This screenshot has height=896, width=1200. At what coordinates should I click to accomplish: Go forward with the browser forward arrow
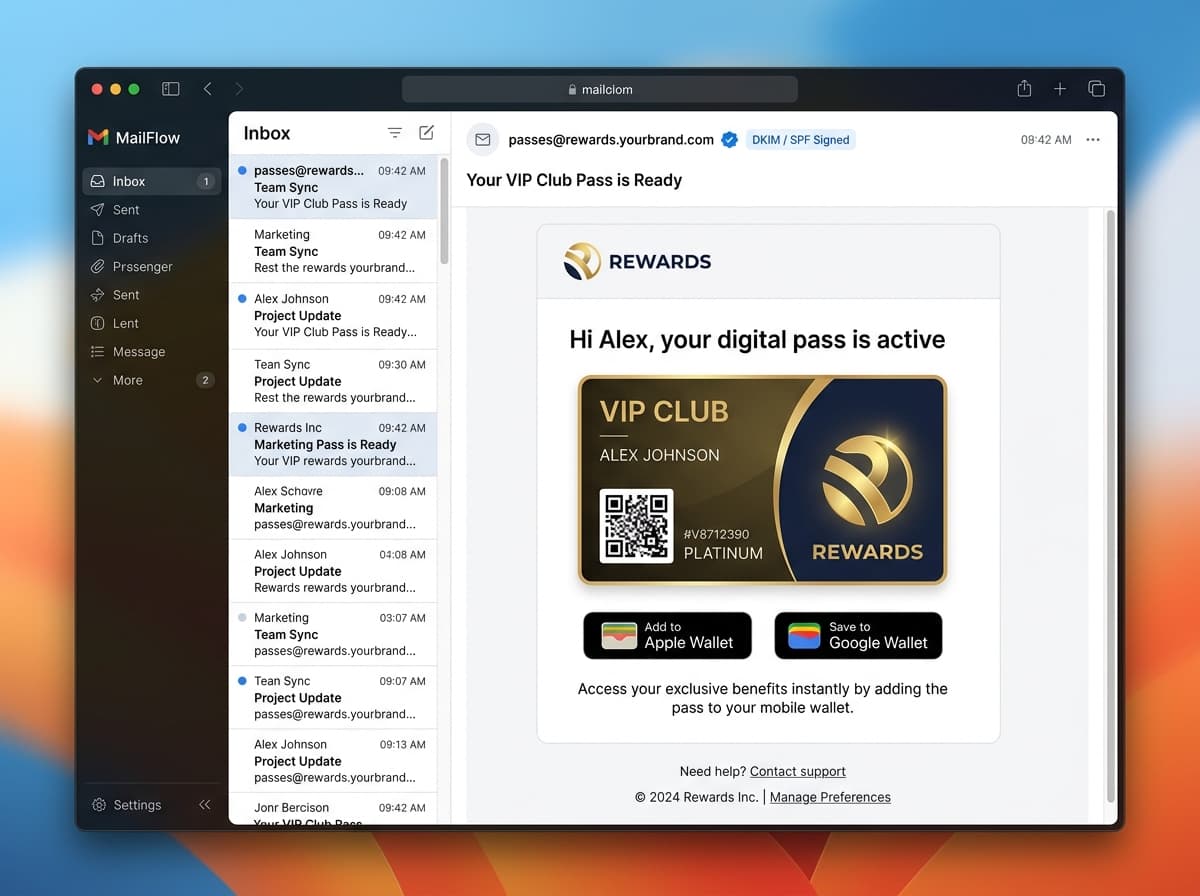coord(239,89)
